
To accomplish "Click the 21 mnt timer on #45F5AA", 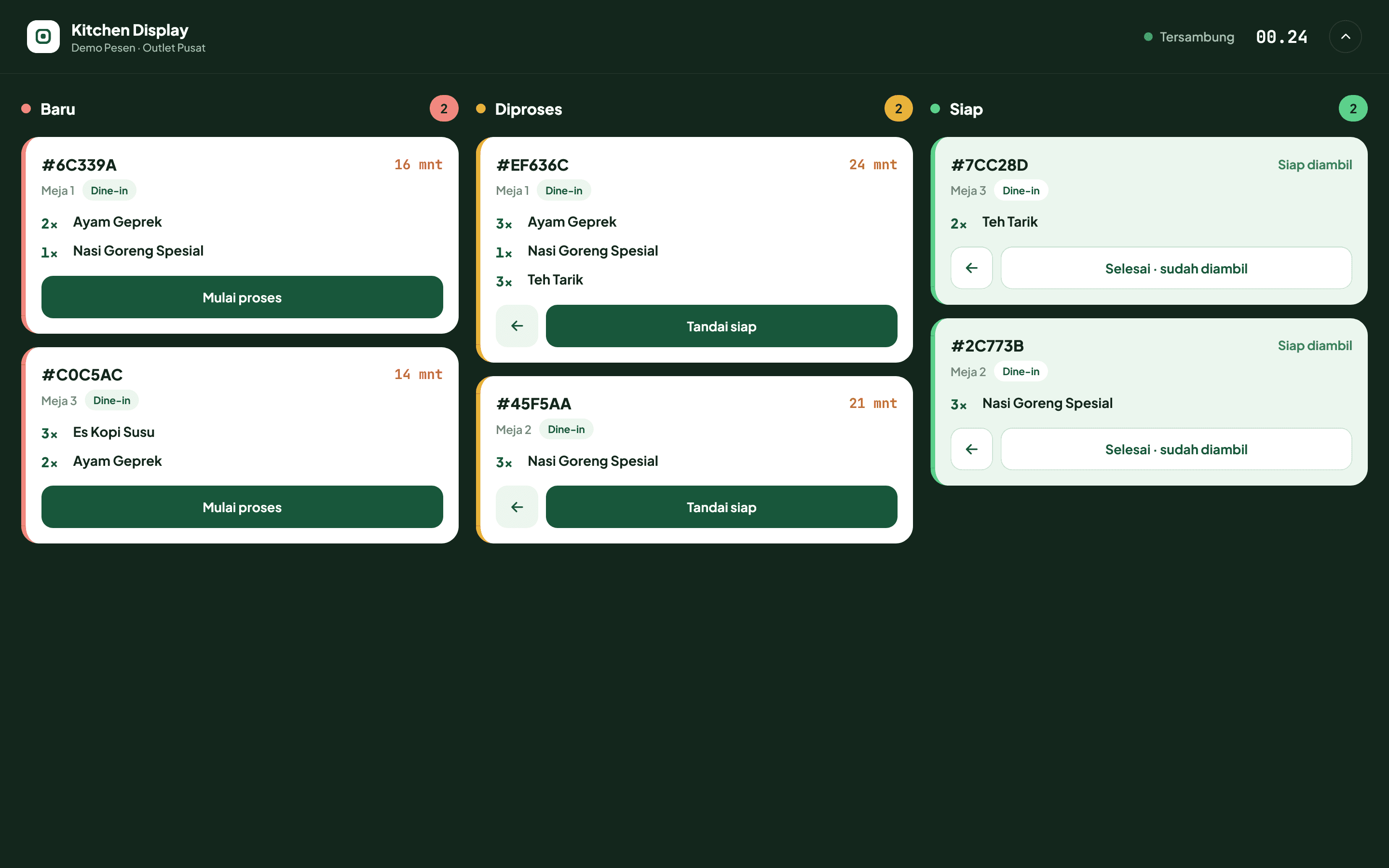I will tap(873, 404).
